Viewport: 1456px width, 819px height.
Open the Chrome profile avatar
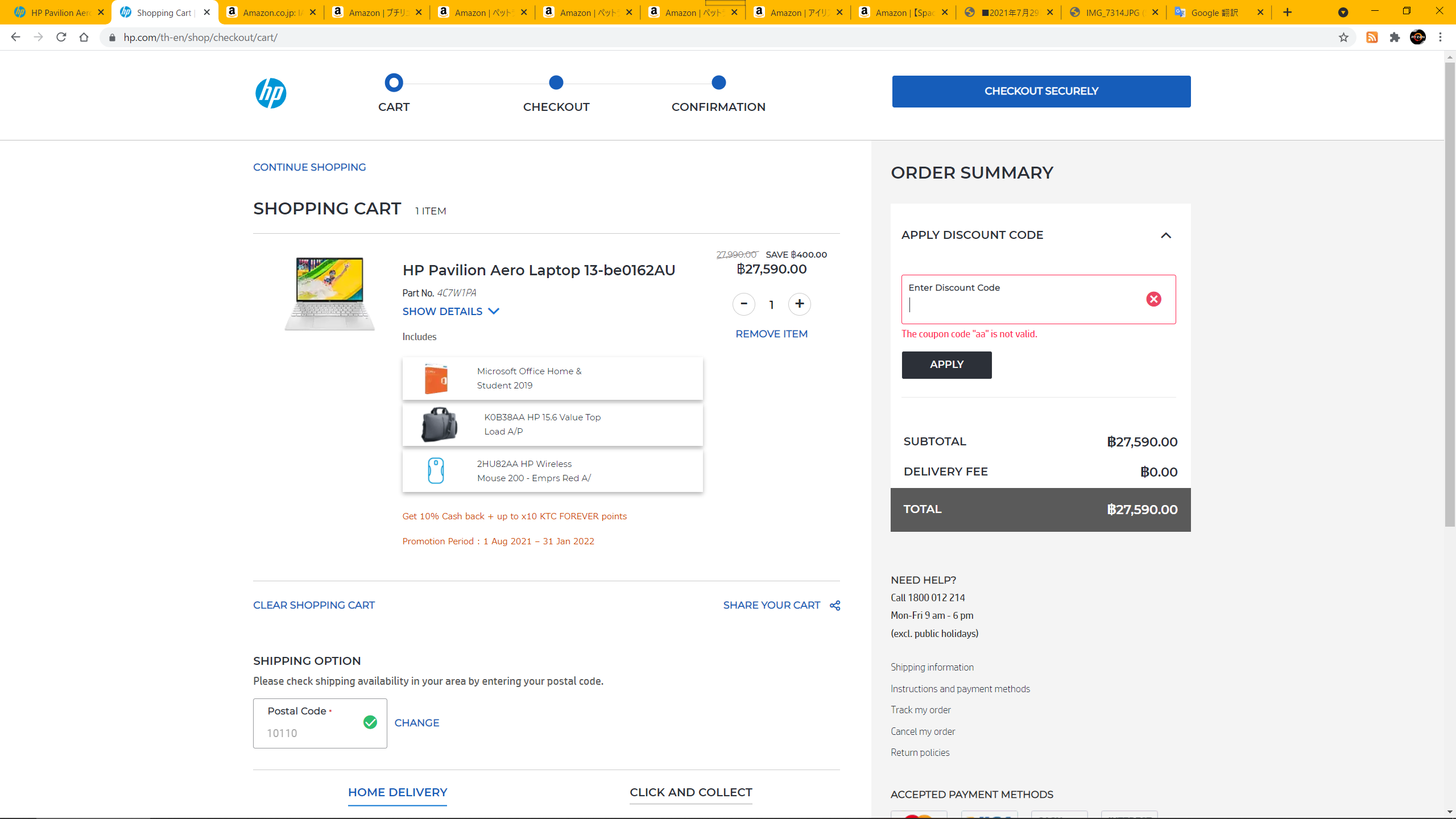tap(1418, 38)
